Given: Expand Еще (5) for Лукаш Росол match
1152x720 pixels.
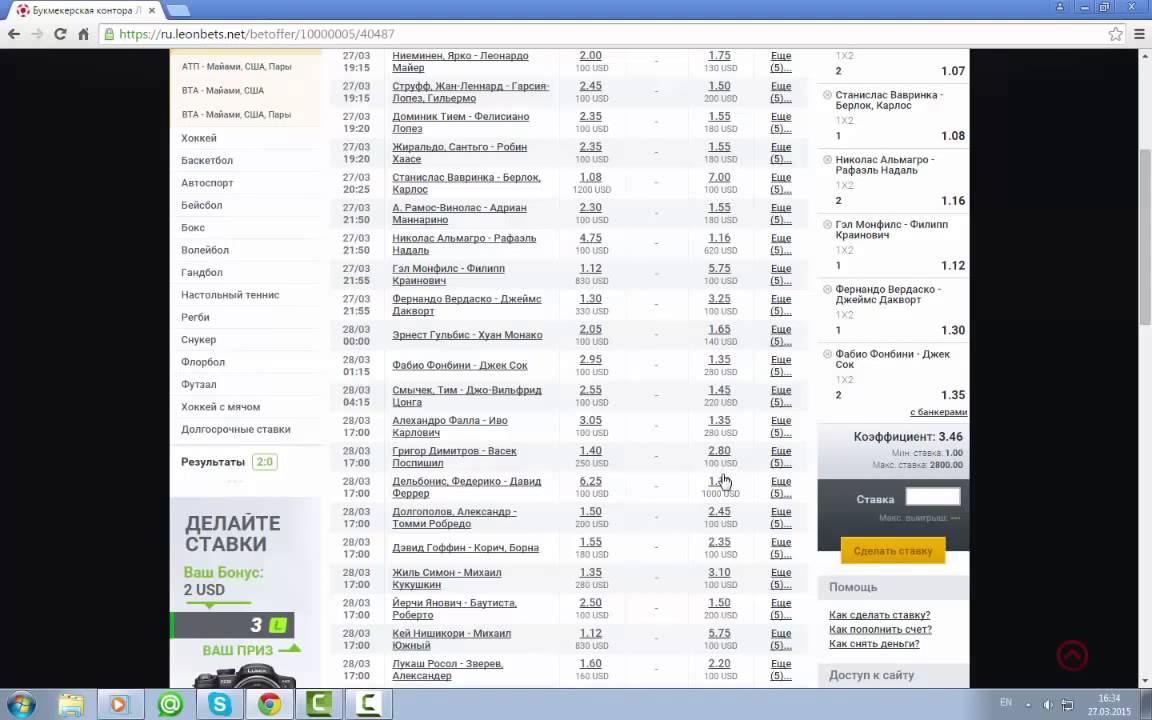Looking at the screenshot, I should coord(781,669).
